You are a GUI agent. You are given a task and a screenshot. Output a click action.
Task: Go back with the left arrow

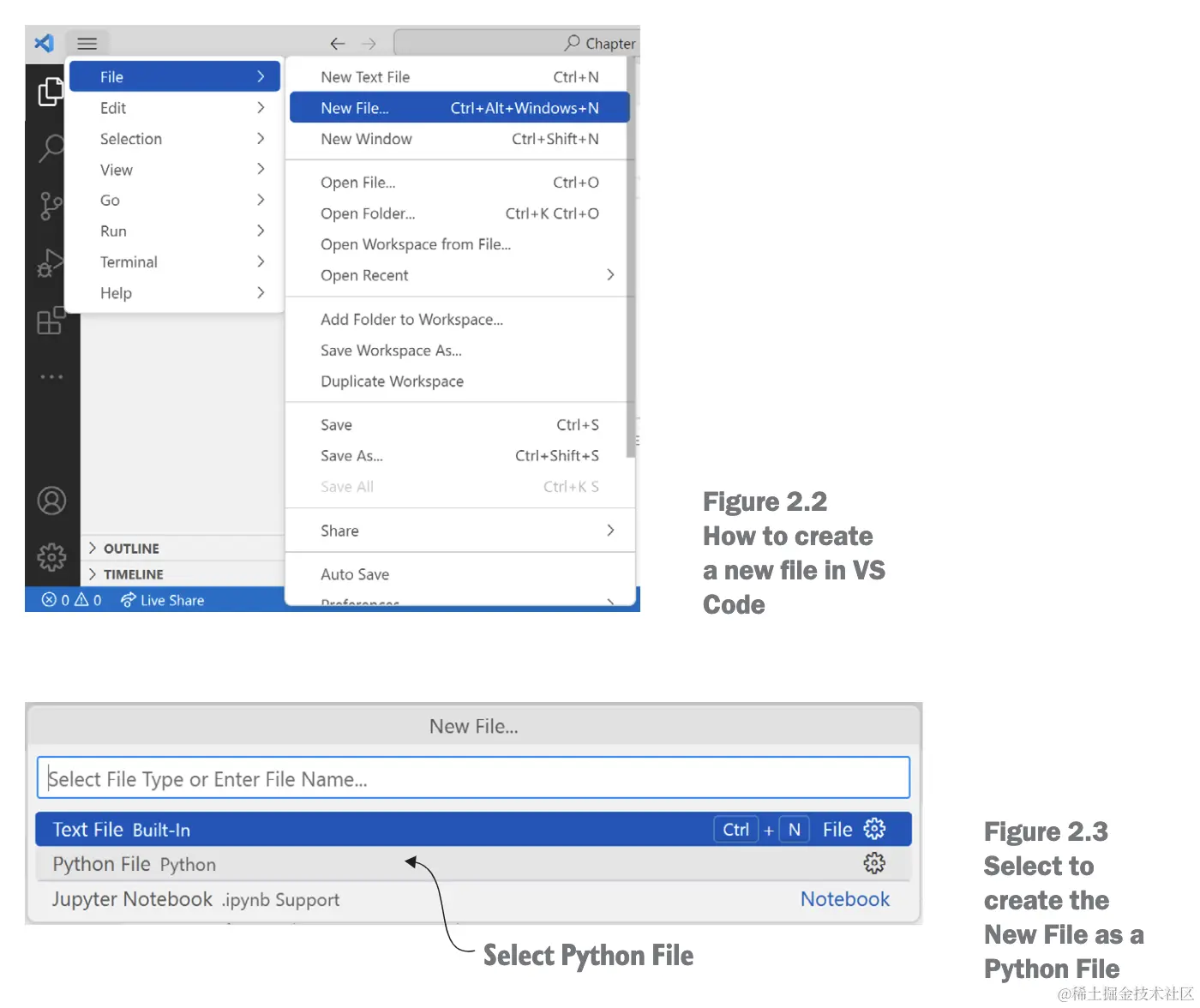[x=338, y=44]
